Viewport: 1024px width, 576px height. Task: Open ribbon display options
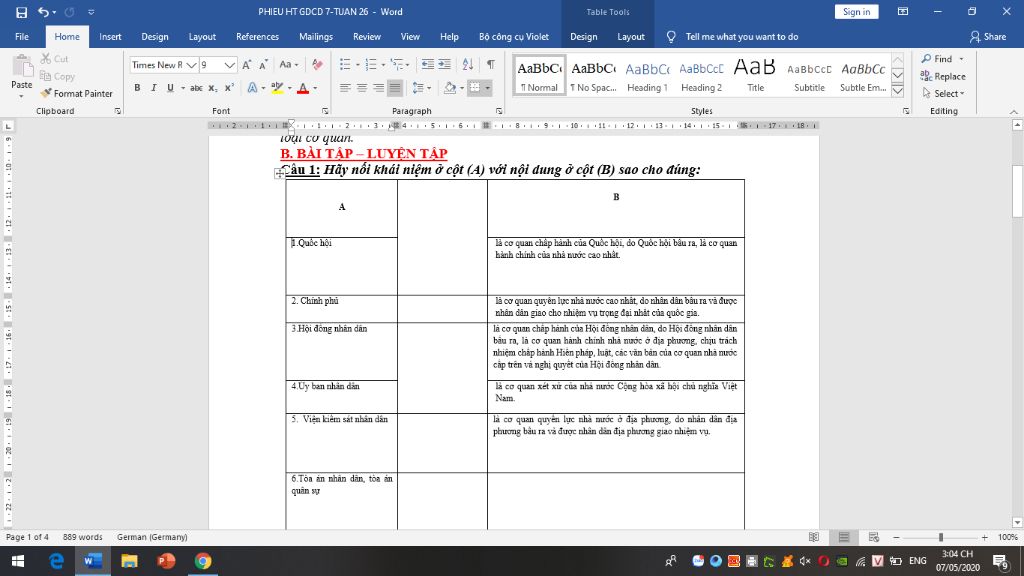click(903, 12)
